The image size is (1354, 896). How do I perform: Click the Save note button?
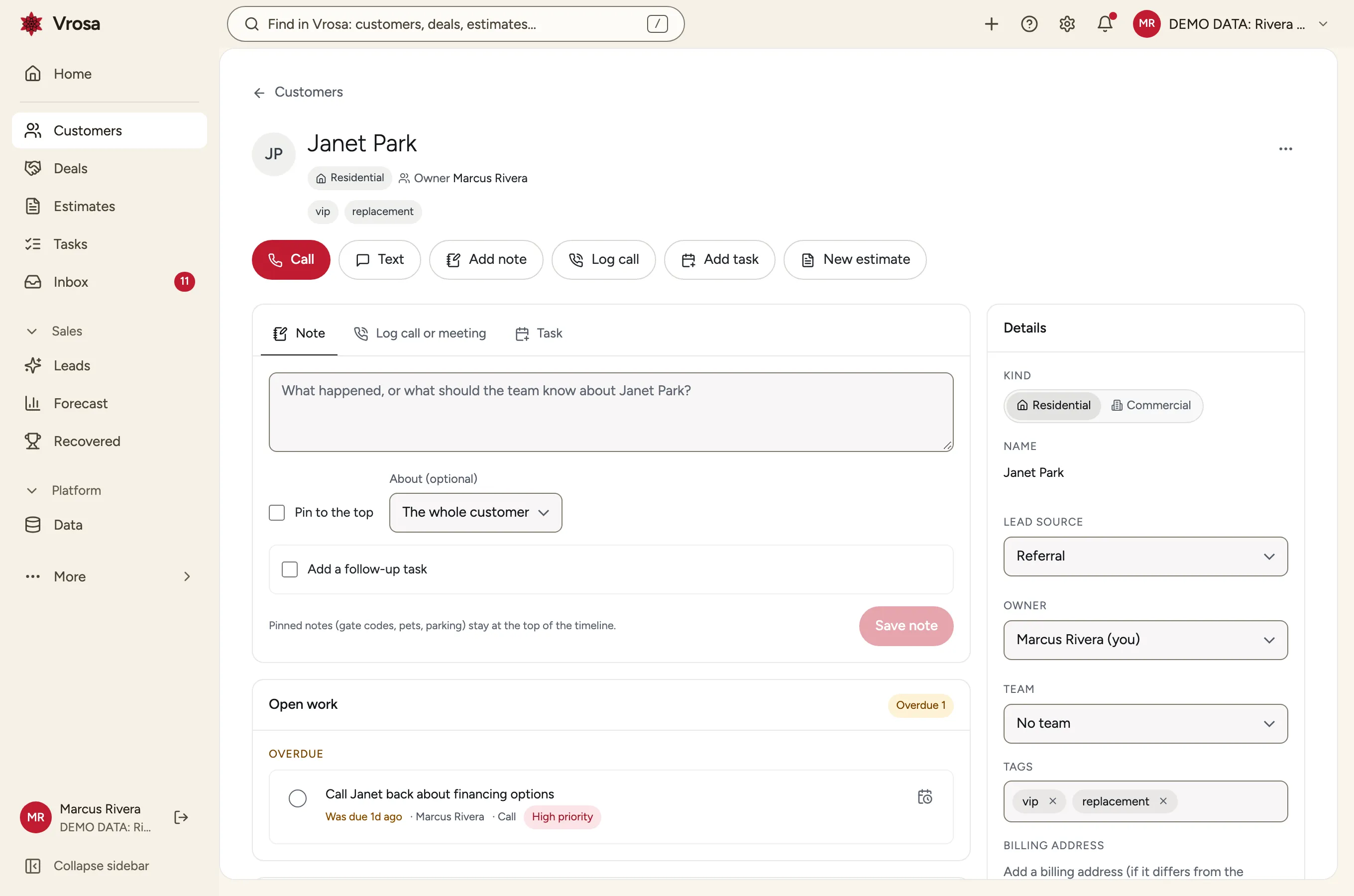905,626
